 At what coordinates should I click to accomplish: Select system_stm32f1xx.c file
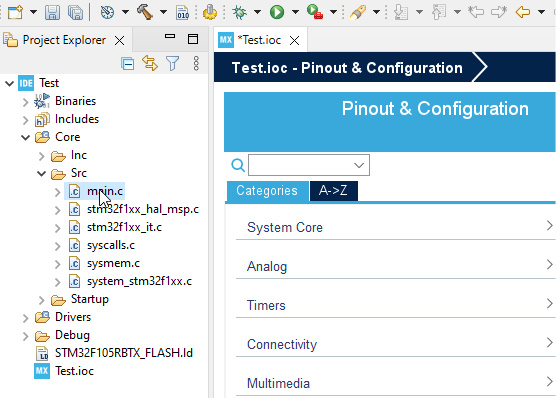pos(139,281)
